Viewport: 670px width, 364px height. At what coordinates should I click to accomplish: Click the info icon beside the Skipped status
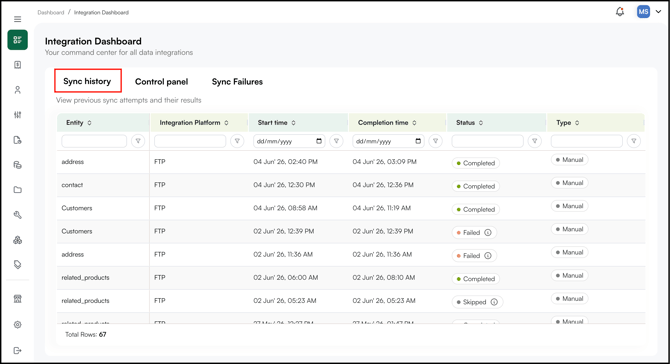point(494,302)
